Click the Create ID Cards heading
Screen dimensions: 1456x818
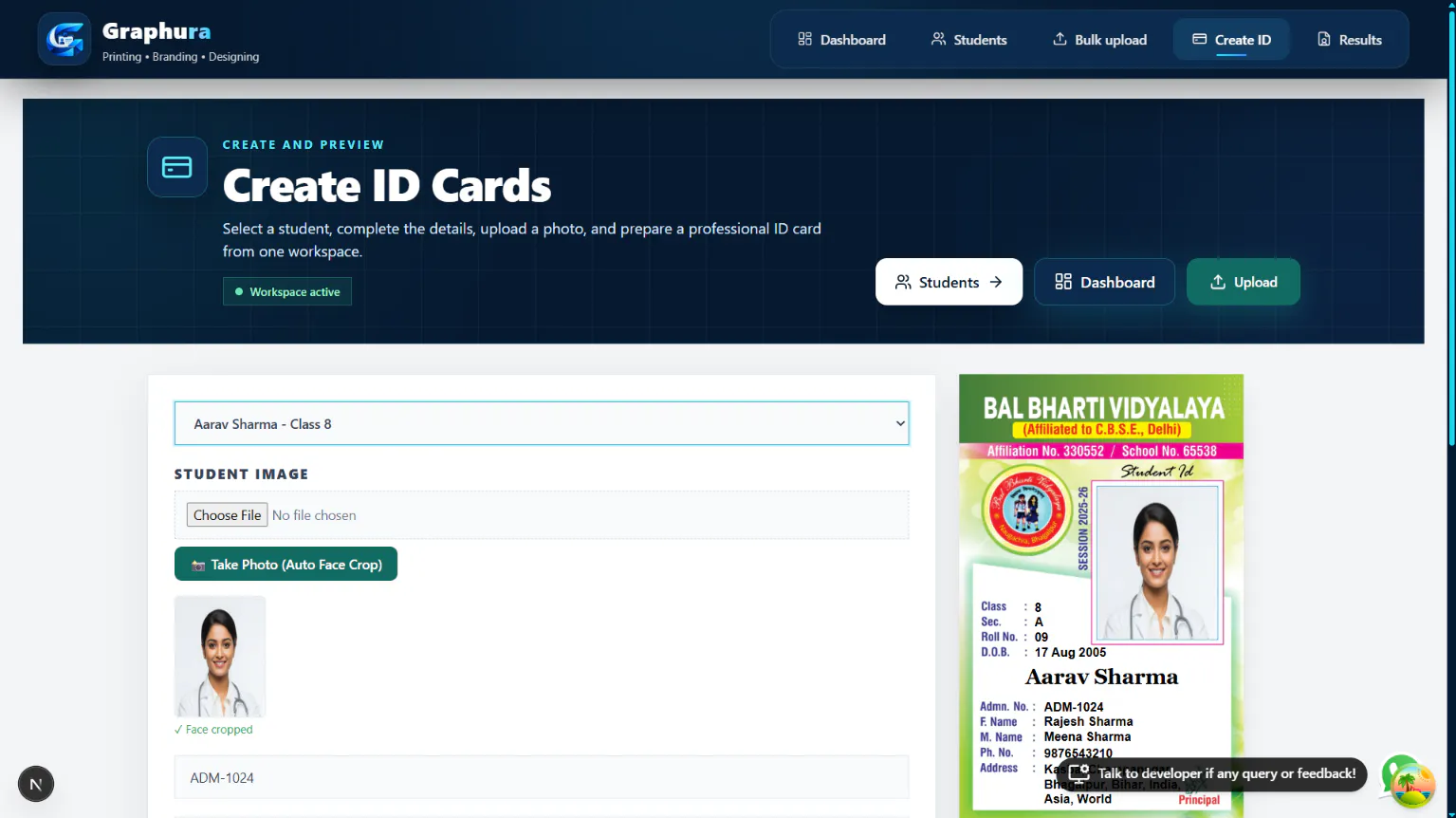[x=387, y=186]
